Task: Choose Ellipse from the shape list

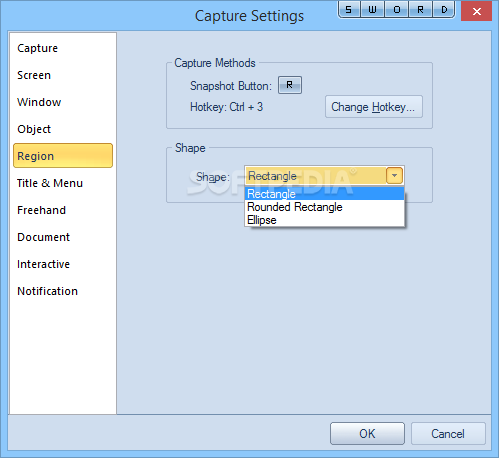Action: (324, 220)
